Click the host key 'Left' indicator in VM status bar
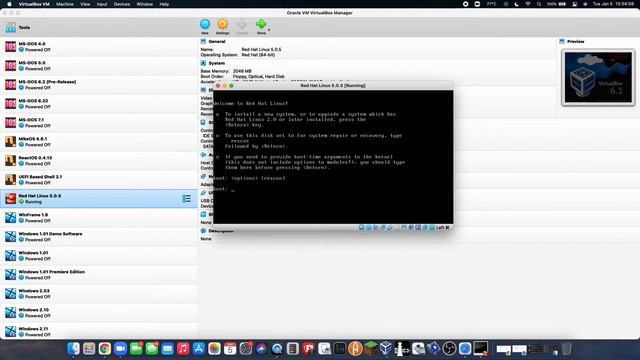 coord(440,227)
